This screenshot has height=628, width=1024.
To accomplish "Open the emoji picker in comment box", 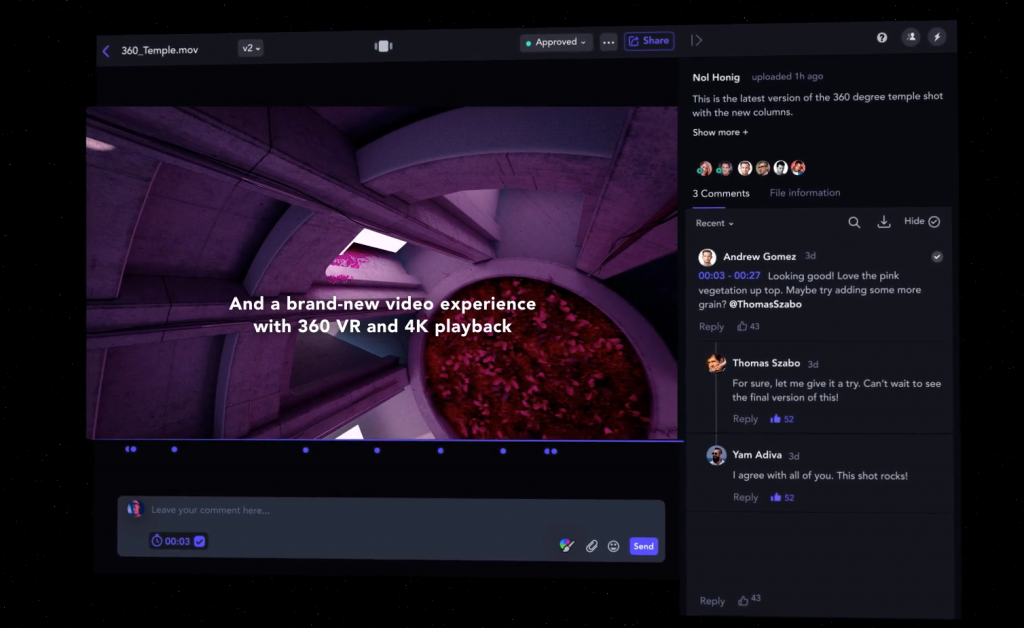I will pyautogui.click(x=613, y=546).
